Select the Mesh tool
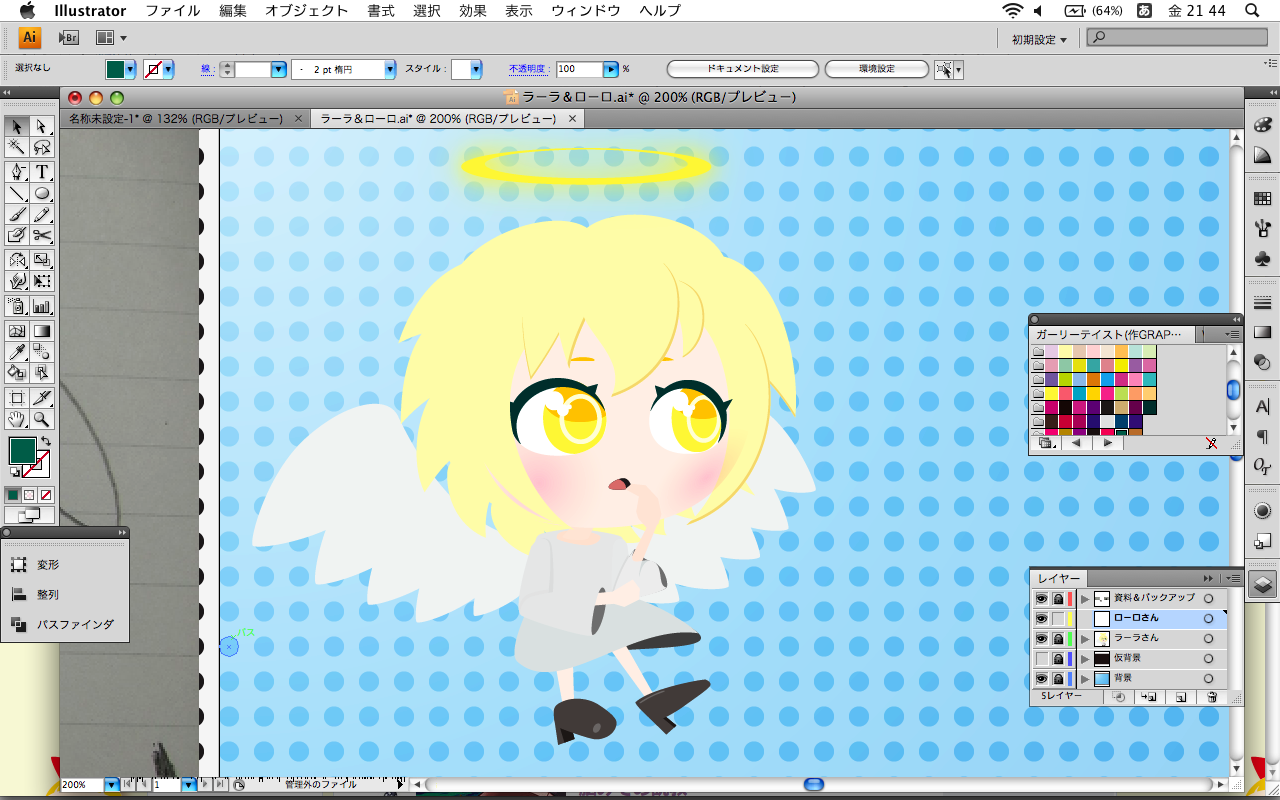 click(17, 330)
